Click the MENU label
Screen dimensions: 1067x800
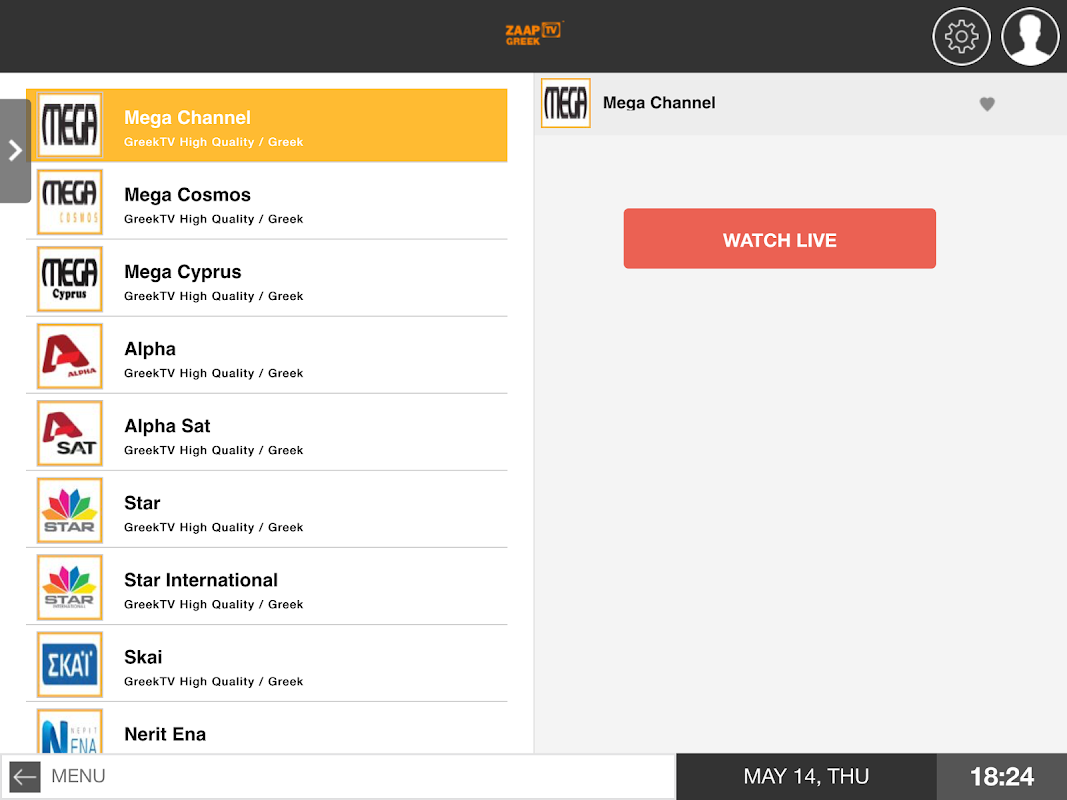pyautogui.click(x=78, y=776)
